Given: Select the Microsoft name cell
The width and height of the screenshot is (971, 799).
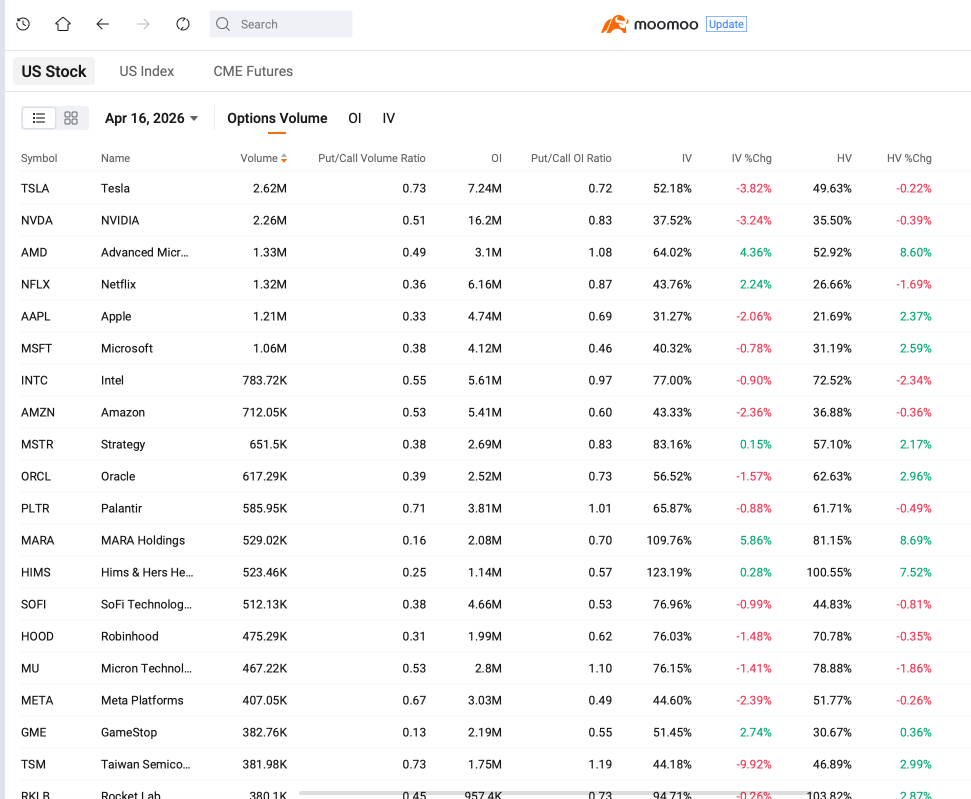Looking at the screenshot, I should 127,349.
